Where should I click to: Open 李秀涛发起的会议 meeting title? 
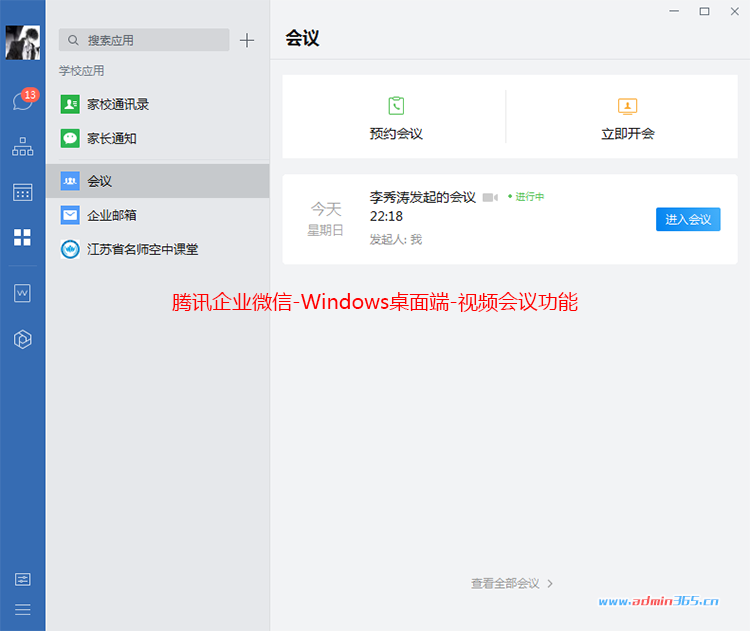point(422,197)
